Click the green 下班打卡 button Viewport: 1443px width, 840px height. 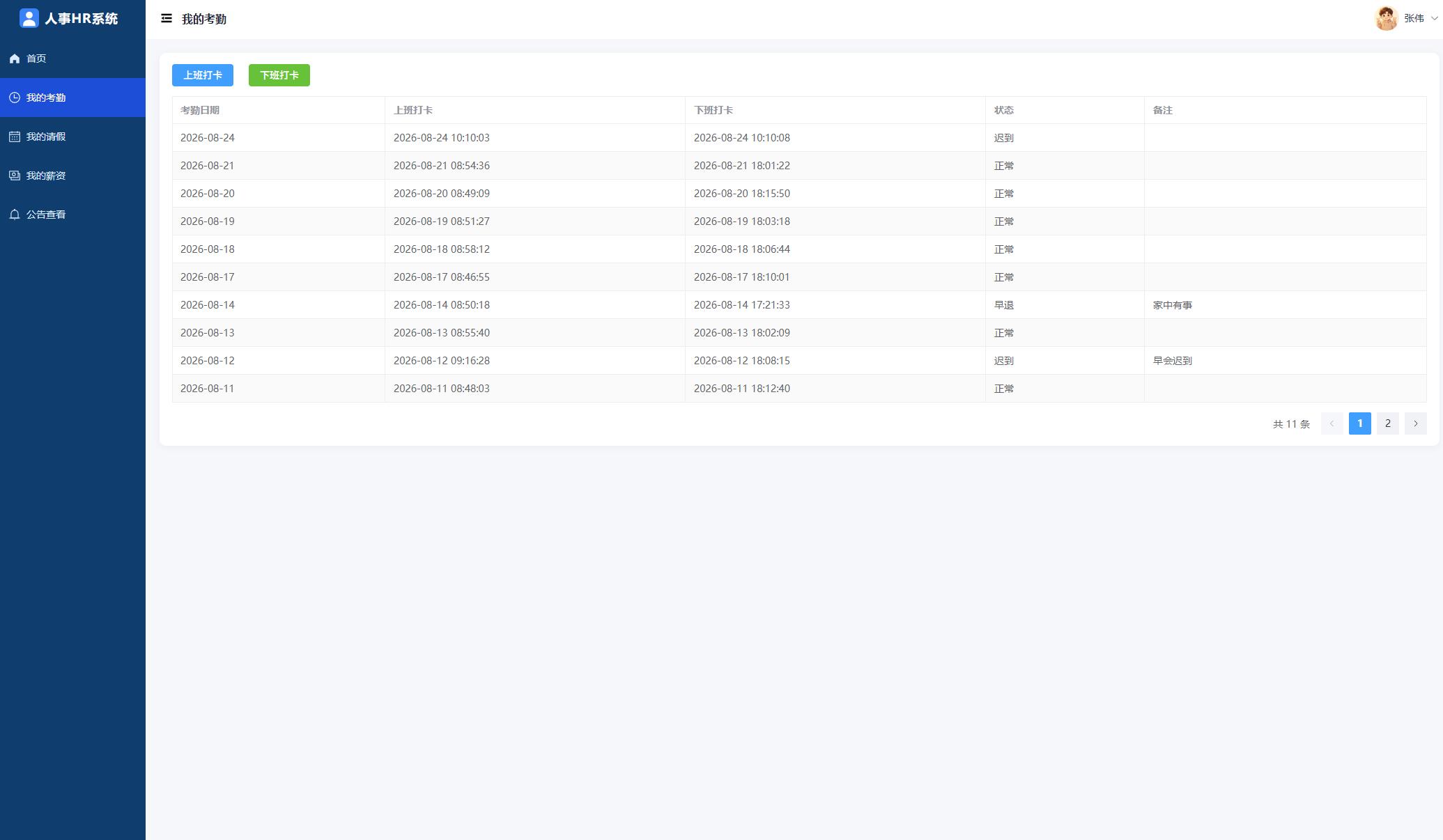[x=279, y=75]
